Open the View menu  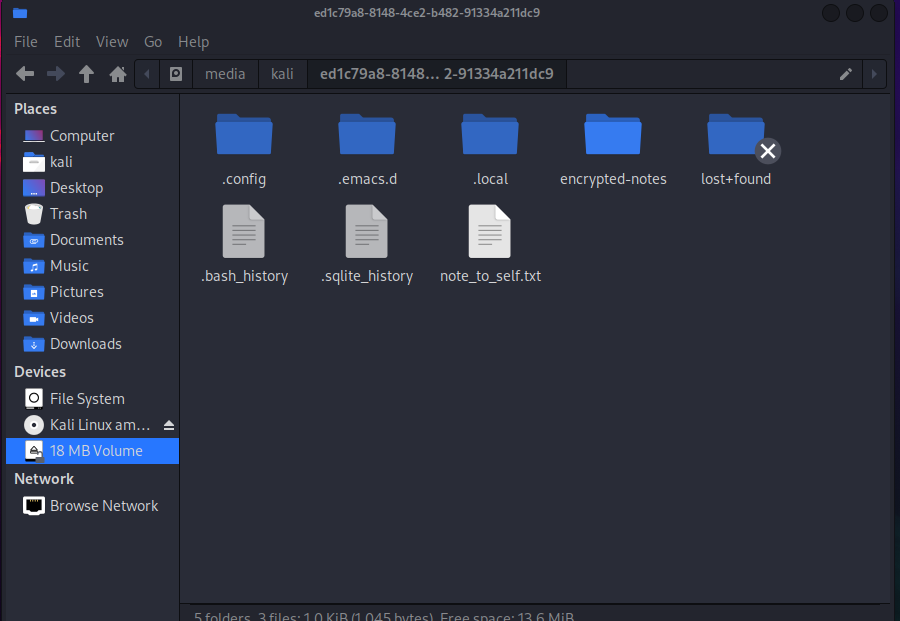point(112,41)
